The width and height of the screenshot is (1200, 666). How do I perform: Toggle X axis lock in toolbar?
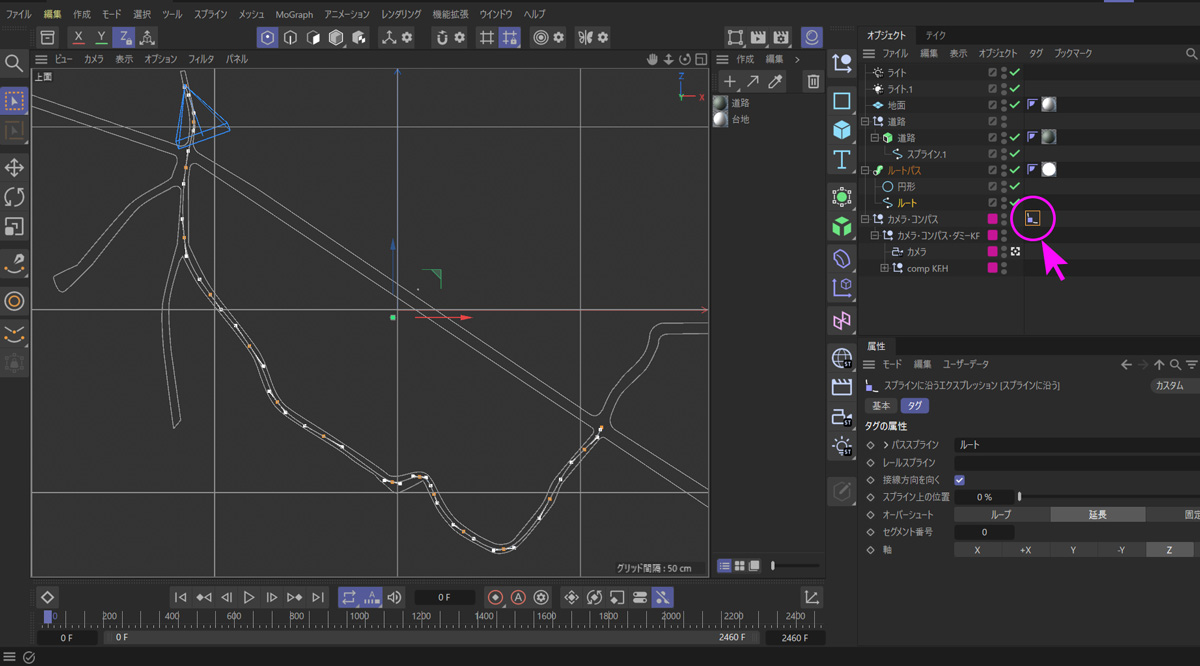(79, 38)
